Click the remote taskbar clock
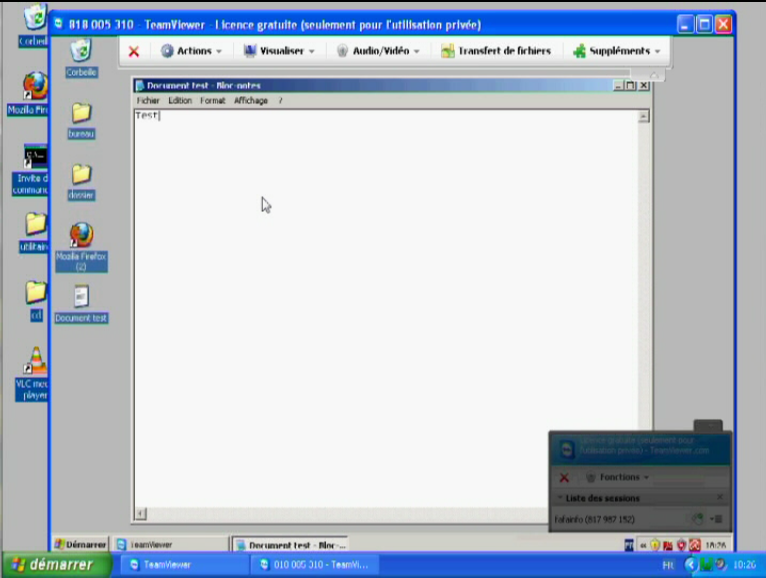Viewport: 766px width, 578px height. [x=715, y=545]
